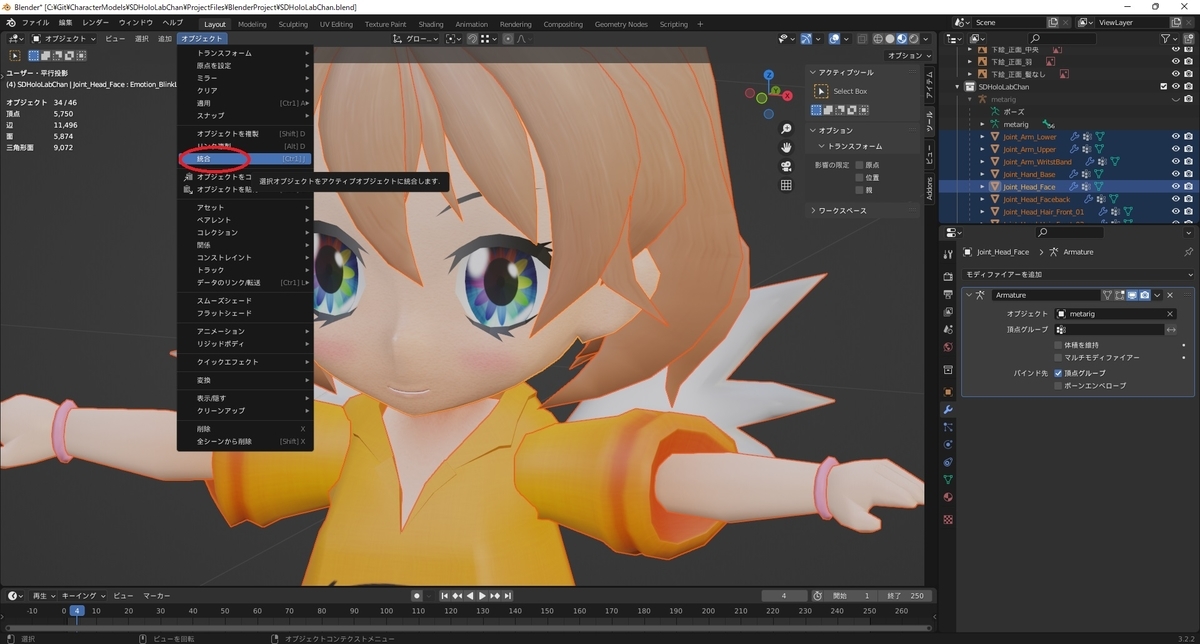Toggle SDHoloLabChan collection exclude checkbox
The height and width of the screenshot is (644, 1200).
coord(1163,87)
